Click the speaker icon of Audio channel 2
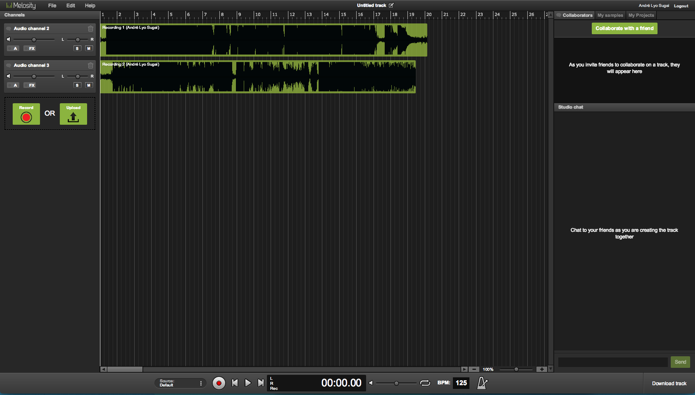 (x=8, y=39)
